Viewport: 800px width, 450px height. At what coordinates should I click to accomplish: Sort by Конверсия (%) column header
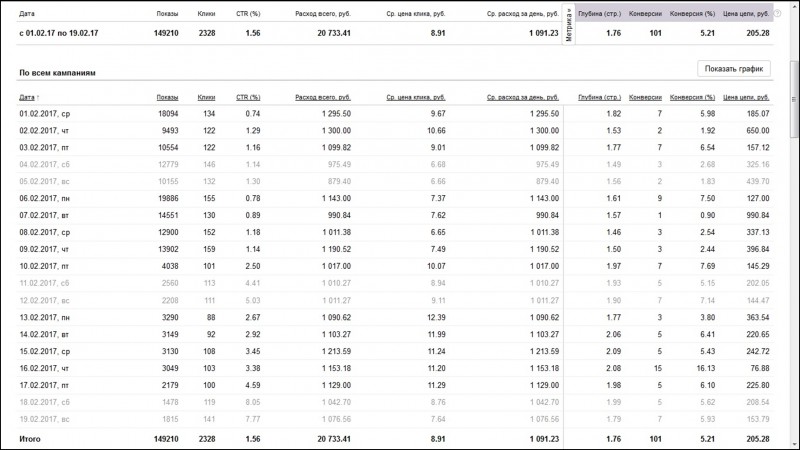pyautogui.click(x=692, y=97)
